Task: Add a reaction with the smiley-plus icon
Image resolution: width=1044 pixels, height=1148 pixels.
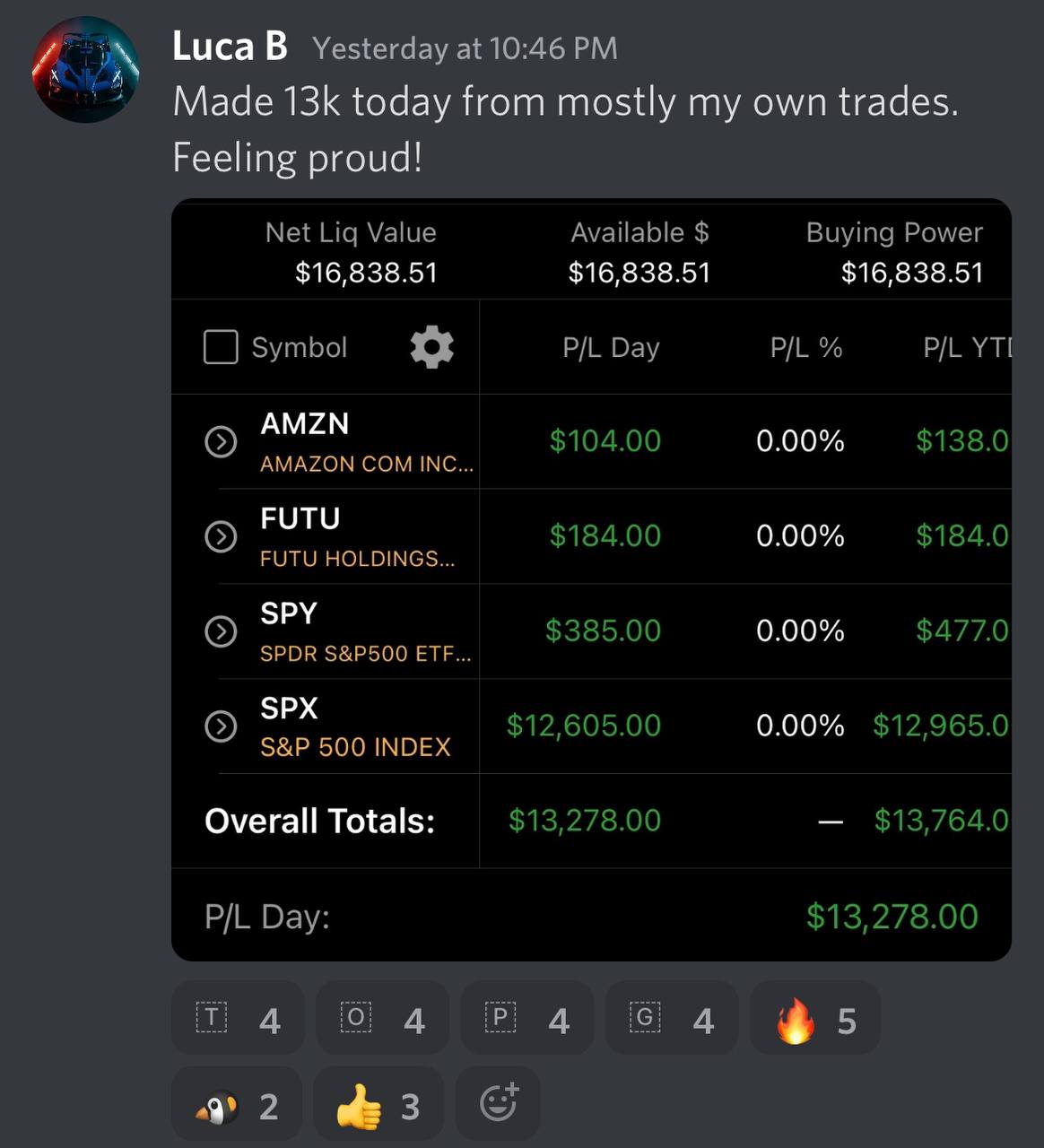Action: point(498,1104)
